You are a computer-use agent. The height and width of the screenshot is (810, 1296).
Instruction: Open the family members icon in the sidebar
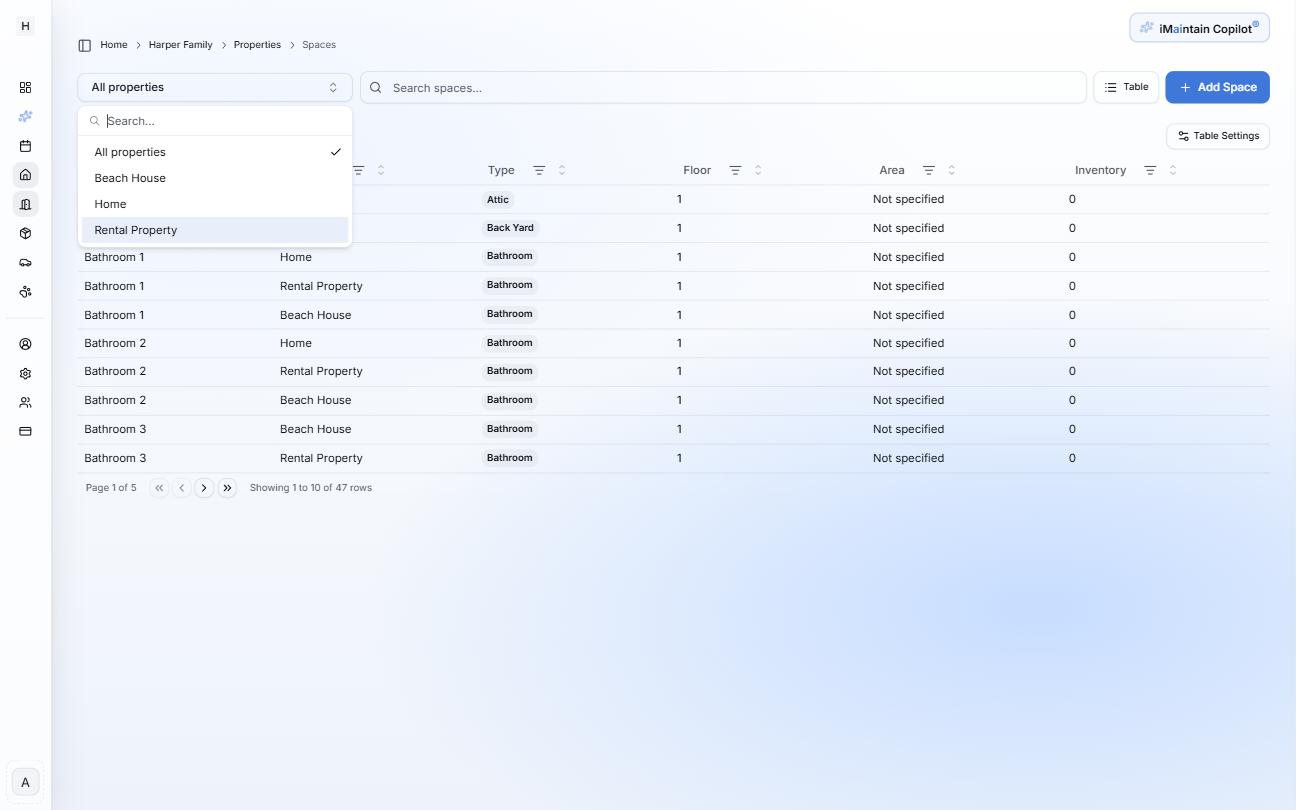point(25,402)
